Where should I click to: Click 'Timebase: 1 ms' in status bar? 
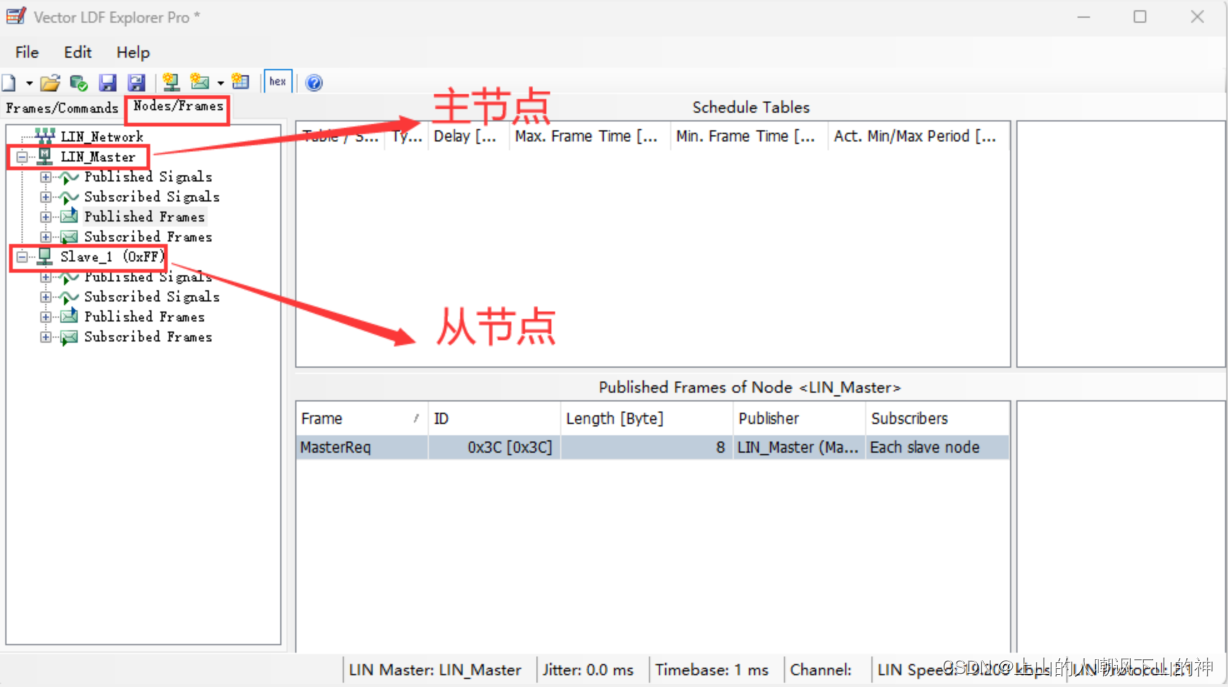click(x=712, y=670)
